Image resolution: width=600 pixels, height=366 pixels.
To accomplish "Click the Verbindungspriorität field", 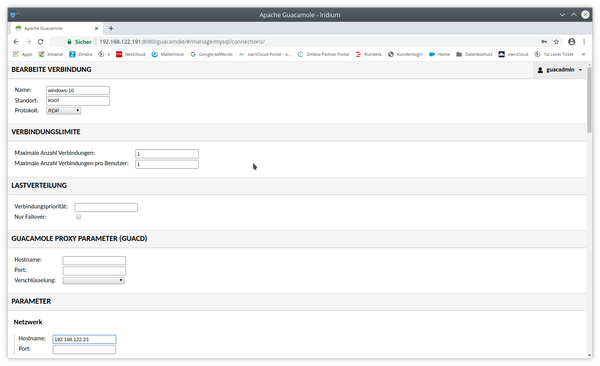I will tap(106, 208).
